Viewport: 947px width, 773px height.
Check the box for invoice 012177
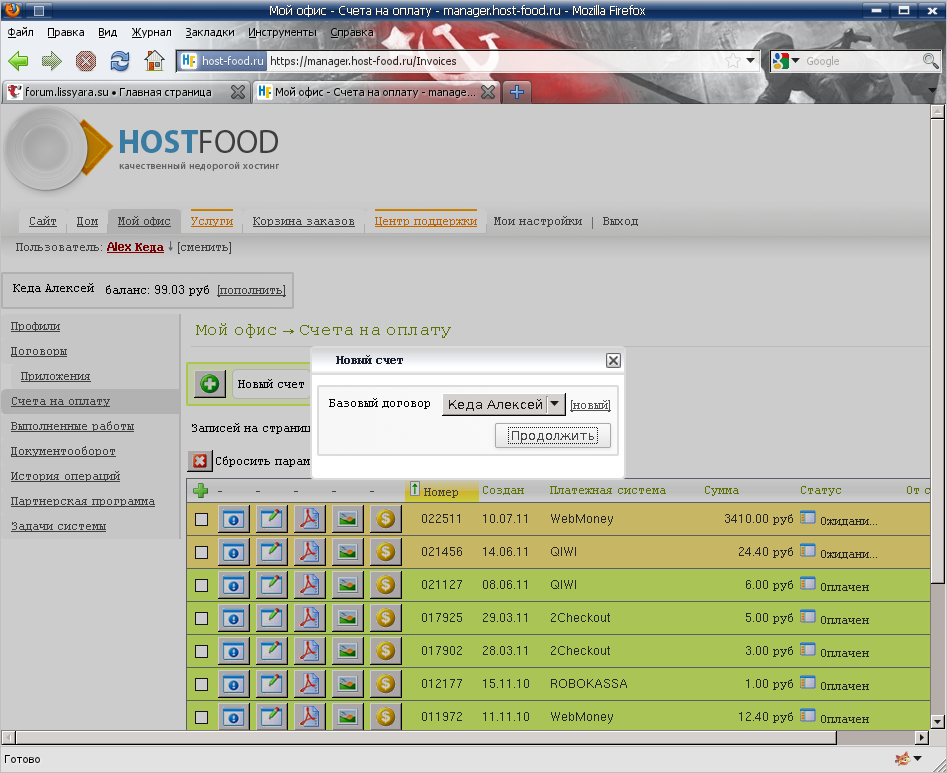coord(202,684)
